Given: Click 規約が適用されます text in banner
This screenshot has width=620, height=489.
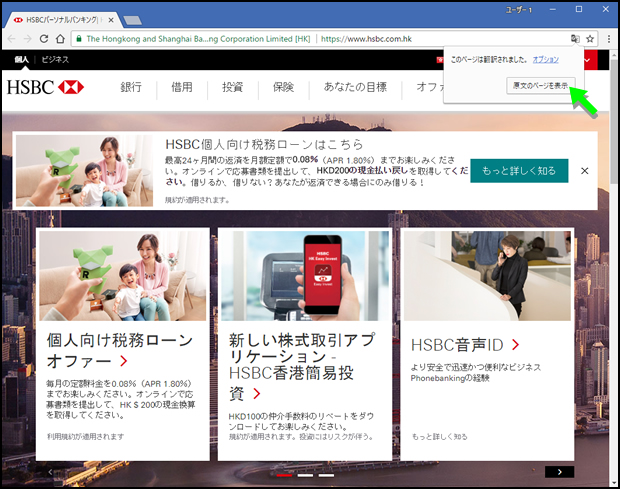Looking at the screenshot, I should coord(197,200).
